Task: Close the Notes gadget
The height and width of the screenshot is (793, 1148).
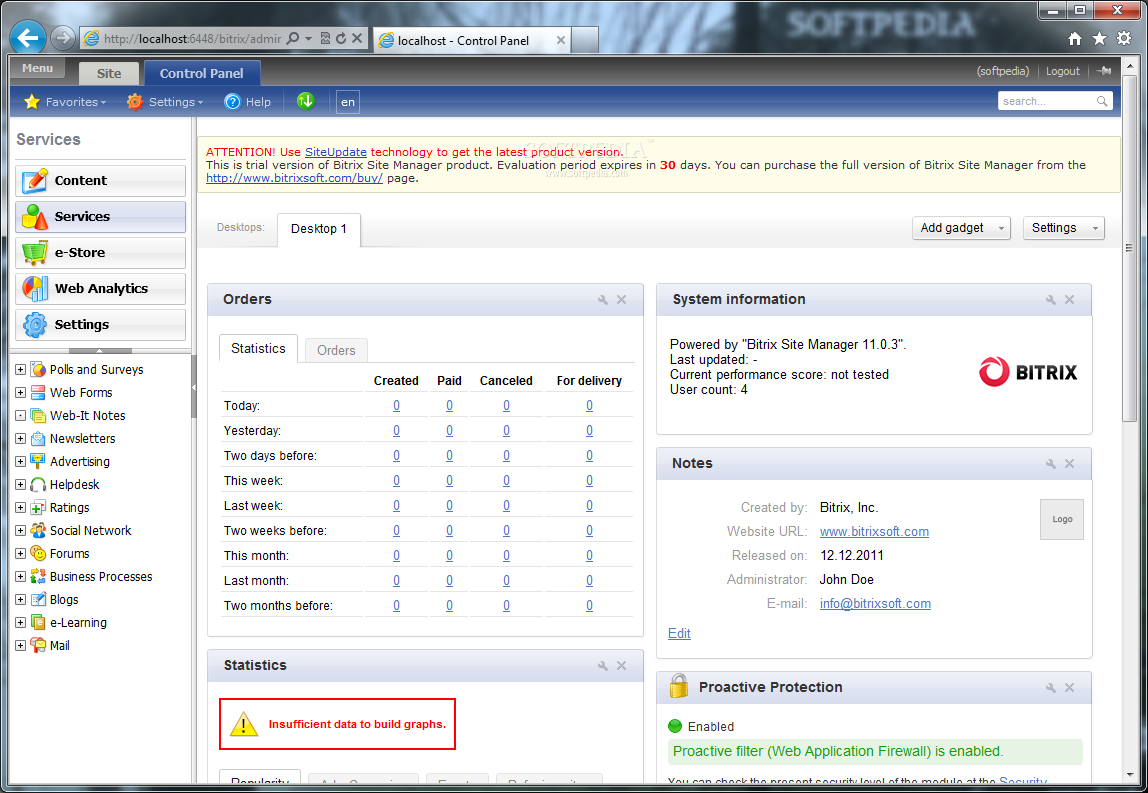Action: [1070, 463]
